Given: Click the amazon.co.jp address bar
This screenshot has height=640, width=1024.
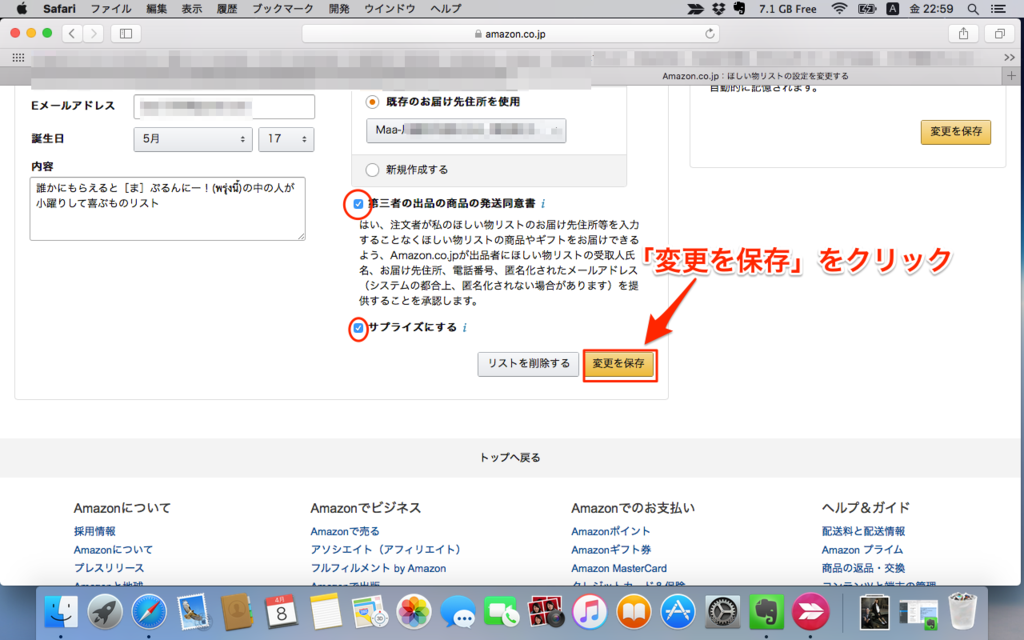Looking at the screenshot, I should pyautogui.click(x=510, y=33).
